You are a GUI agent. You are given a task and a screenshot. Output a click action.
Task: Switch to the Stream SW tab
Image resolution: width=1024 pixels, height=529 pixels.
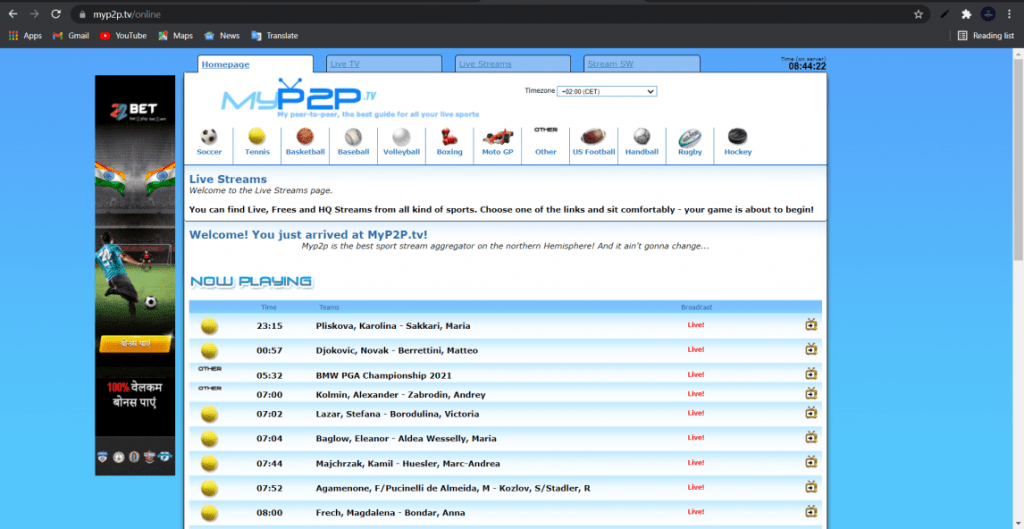coord(610,64)
